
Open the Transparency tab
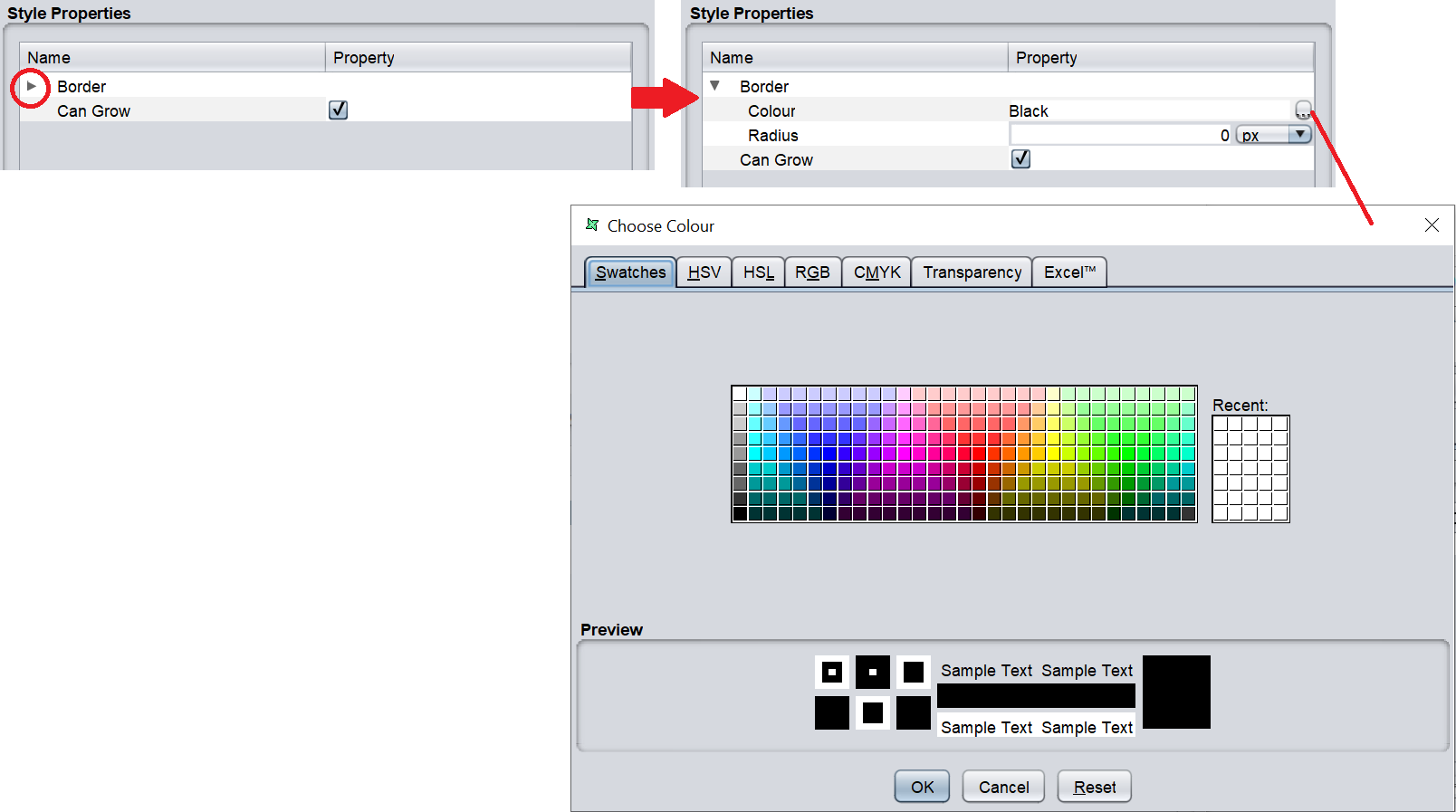[972, 272]
